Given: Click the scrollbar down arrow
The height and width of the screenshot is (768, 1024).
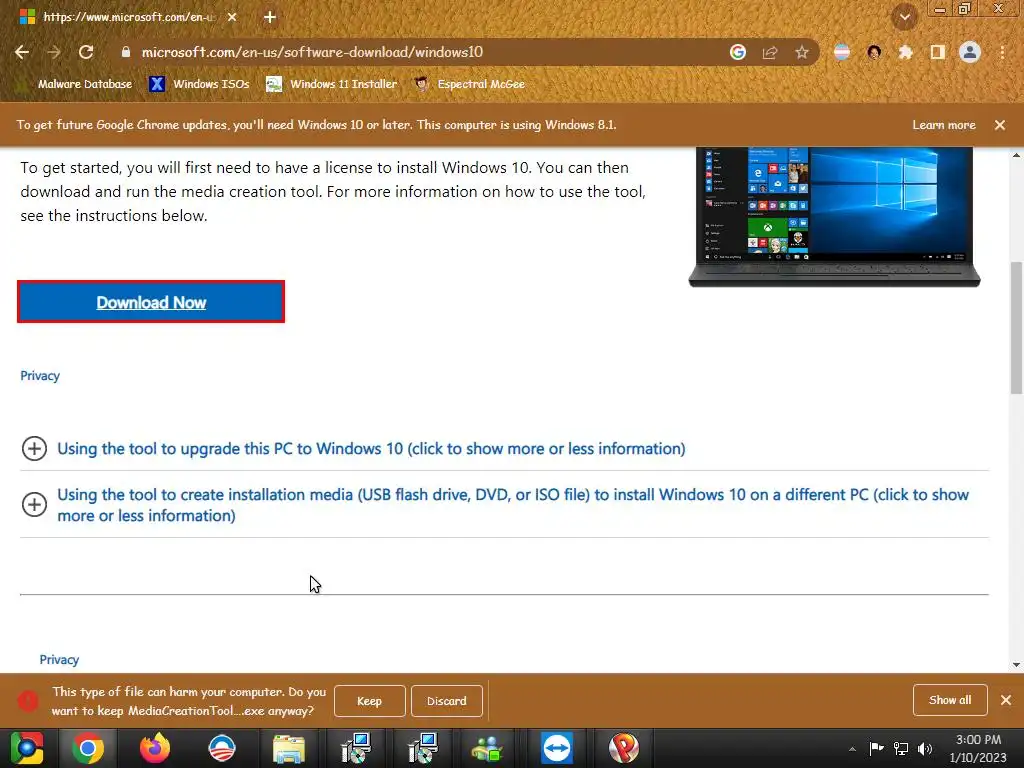Looking at the screenshot, I should (x=1016, y=665).
